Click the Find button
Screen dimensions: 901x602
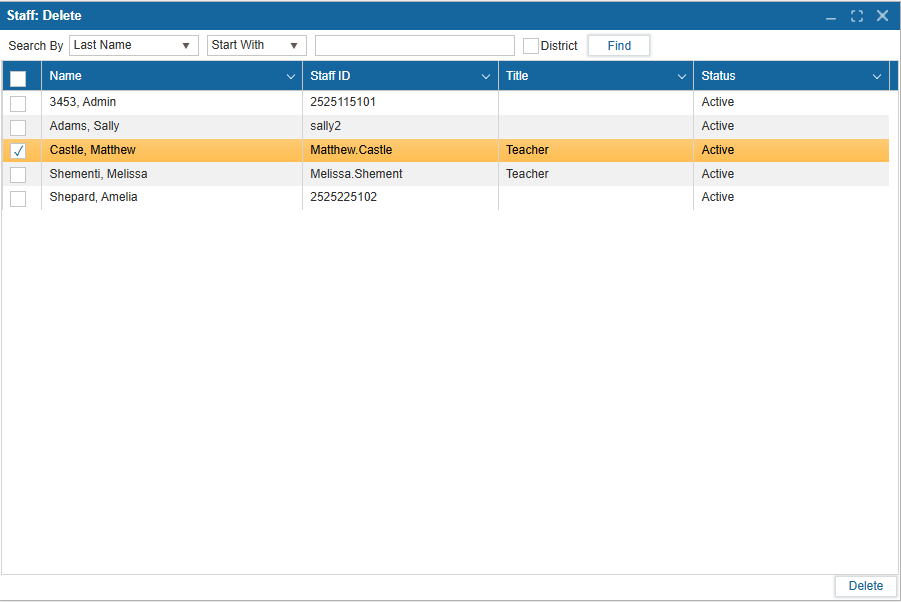point(619,46)
